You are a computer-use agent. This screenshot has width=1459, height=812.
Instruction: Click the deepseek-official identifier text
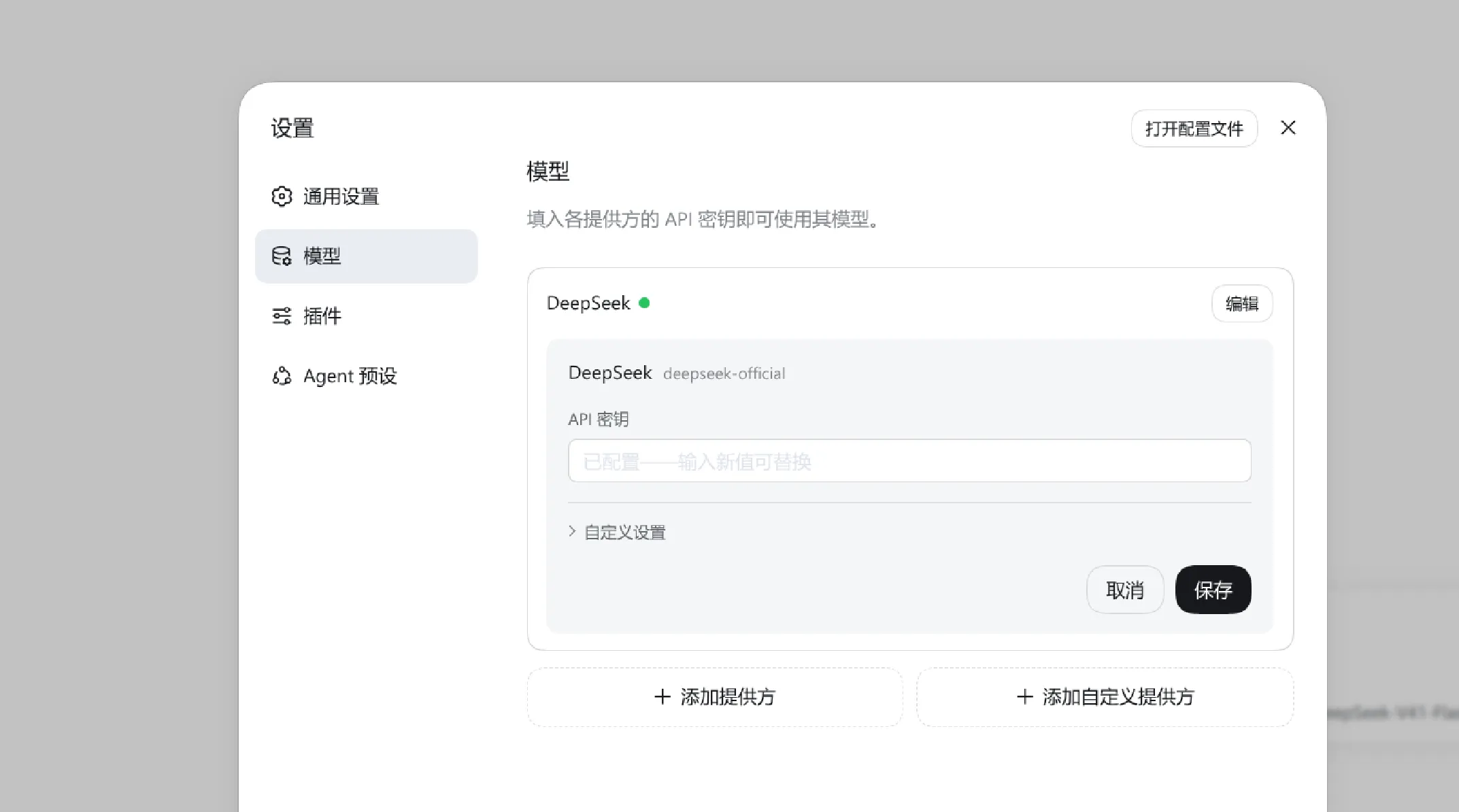point(724,374)
